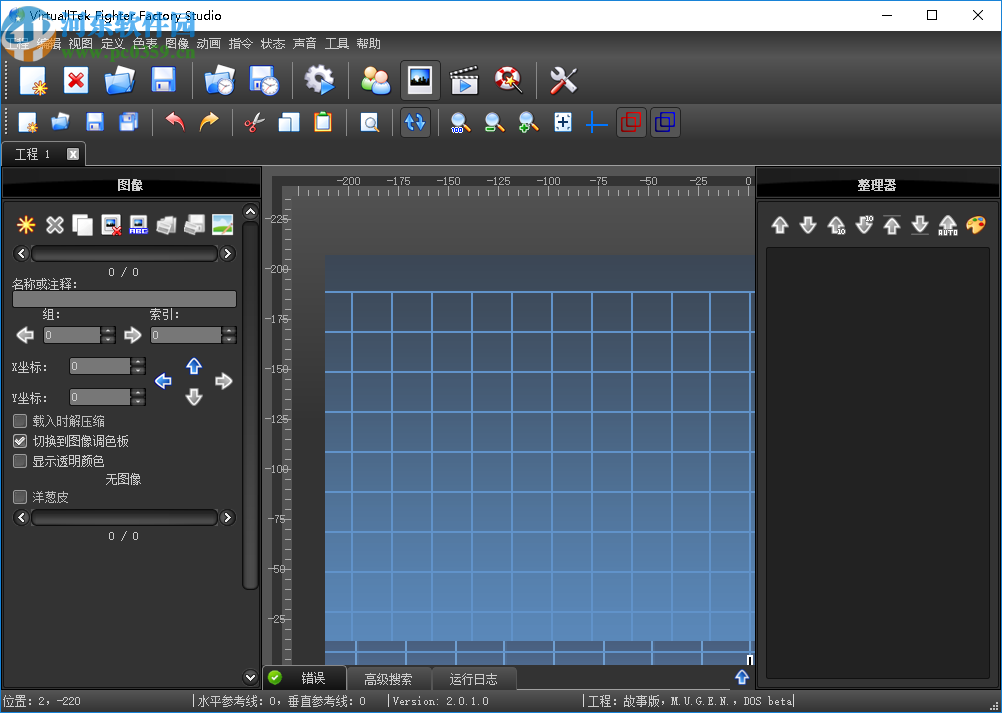Click the orange Redo arrow

[208, 122]
